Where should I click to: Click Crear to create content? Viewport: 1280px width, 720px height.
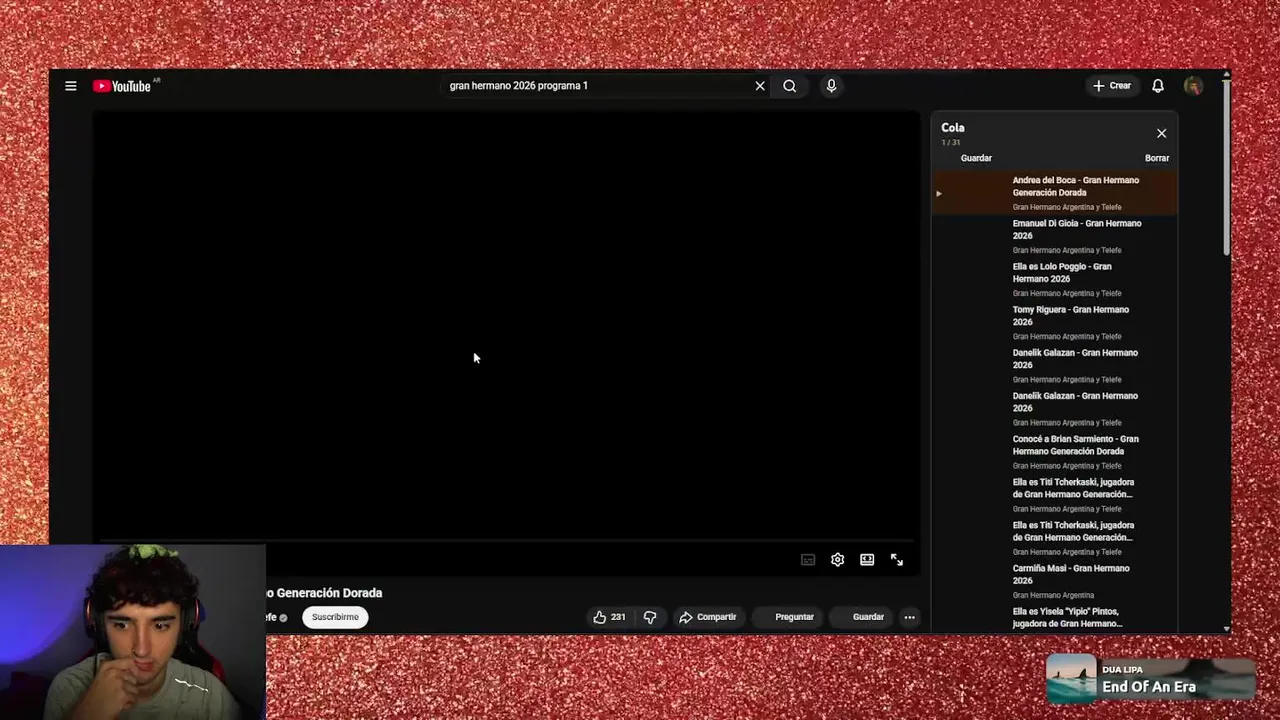(1112, 86)
